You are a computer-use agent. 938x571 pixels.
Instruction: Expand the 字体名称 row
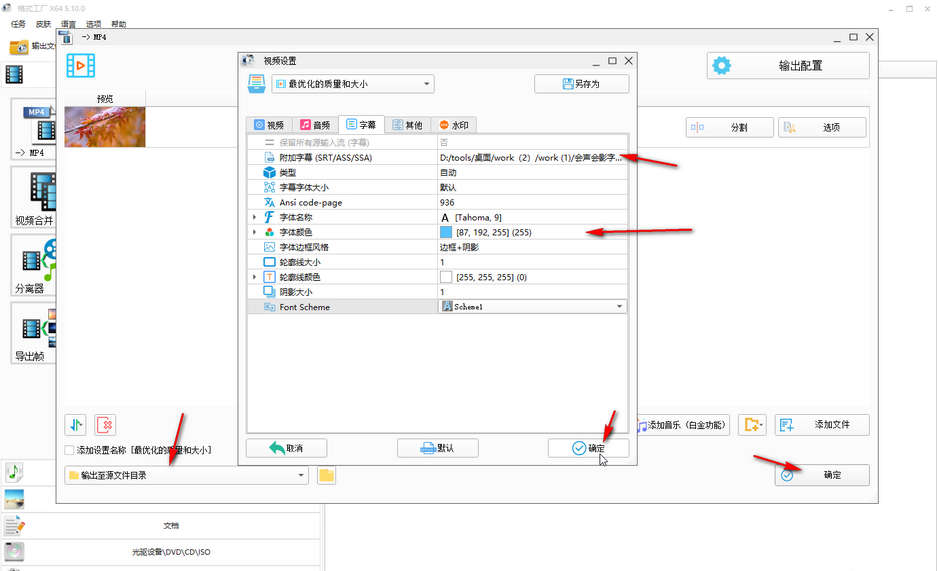254,217
